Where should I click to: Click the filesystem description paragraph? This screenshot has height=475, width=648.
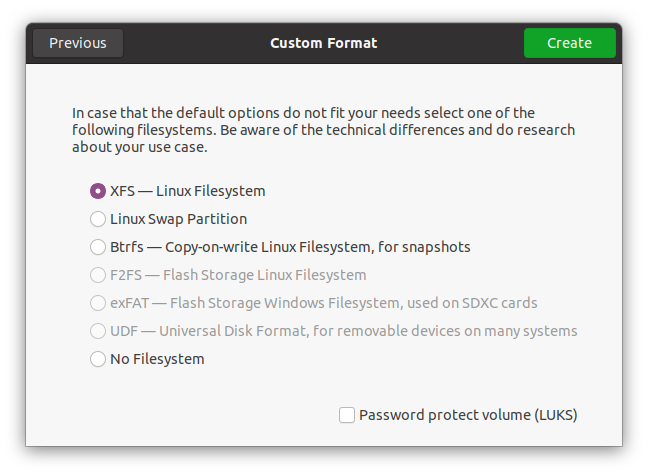[323, 130]
